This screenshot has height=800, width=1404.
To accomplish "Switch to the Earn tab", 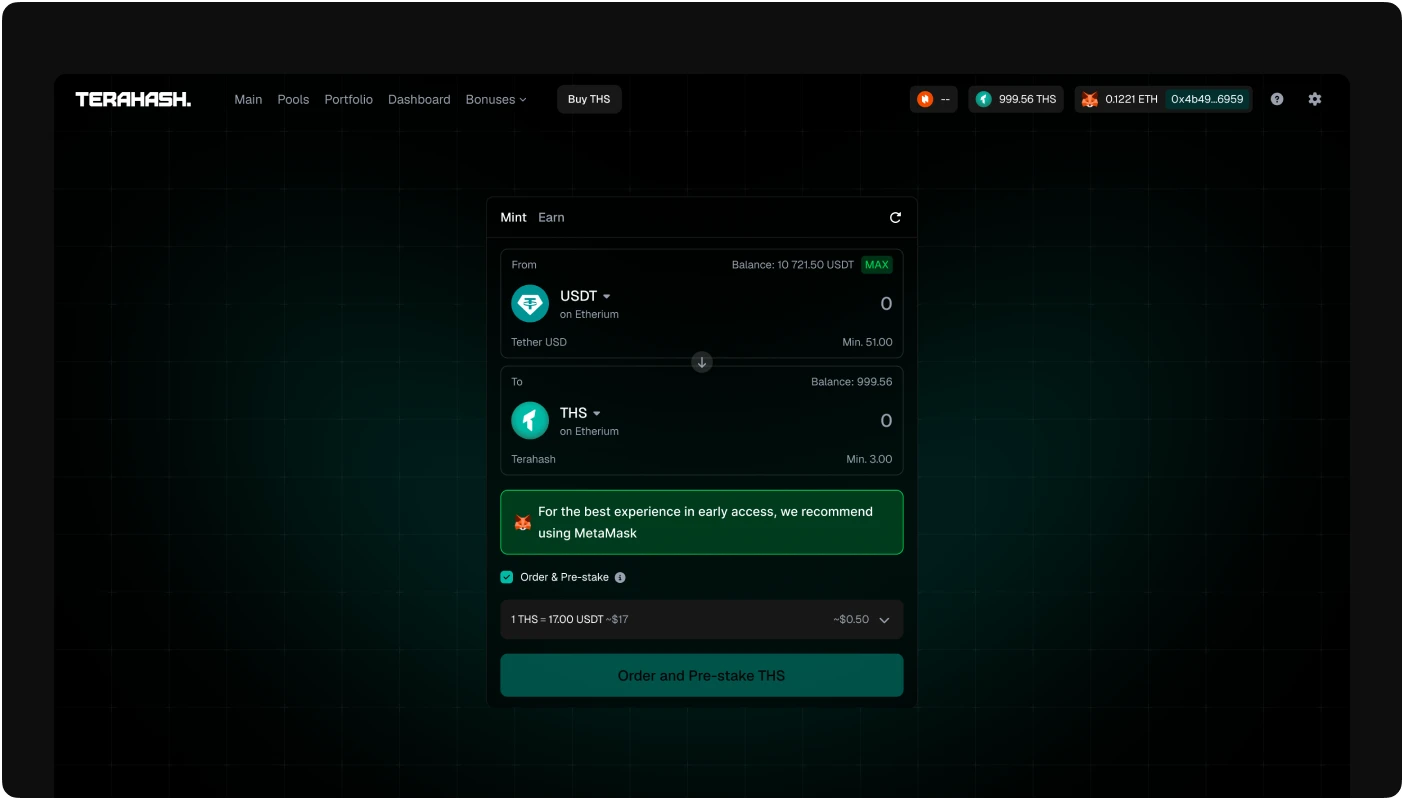I will (551, 217).
